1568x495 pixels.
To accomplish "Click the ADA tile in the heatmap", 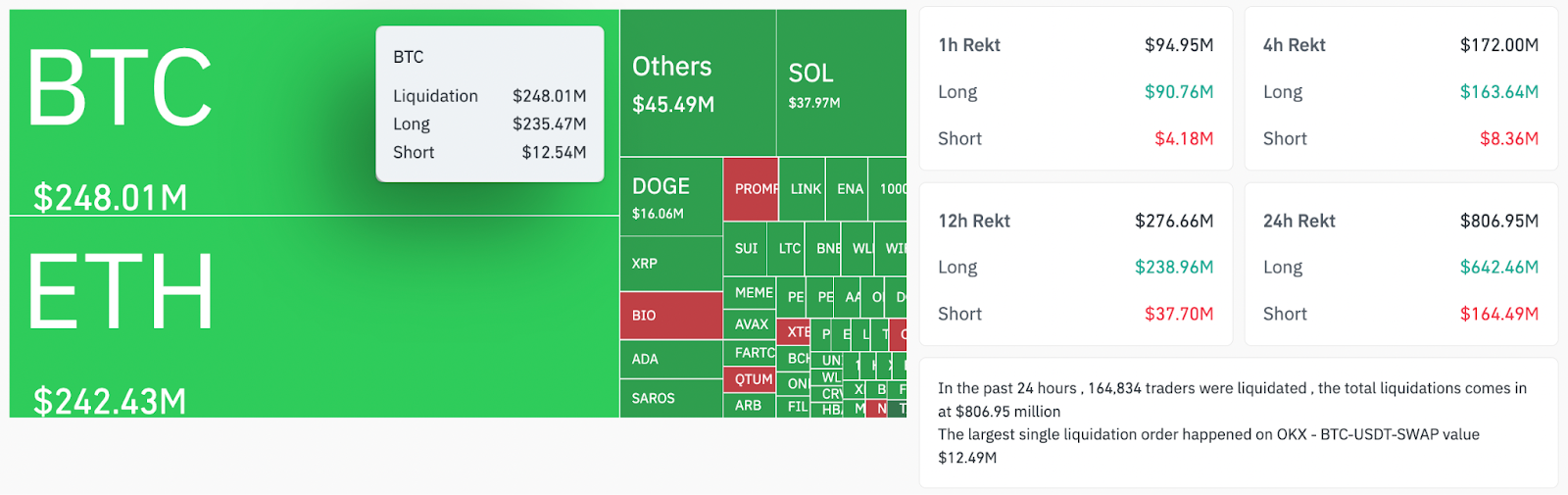I will (x=671, y=359).
